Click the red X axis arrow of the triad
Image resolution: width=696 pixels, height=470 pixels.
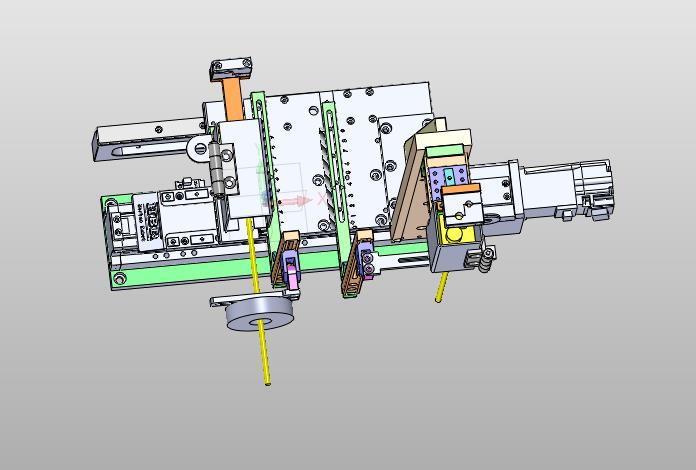point(295,201)
